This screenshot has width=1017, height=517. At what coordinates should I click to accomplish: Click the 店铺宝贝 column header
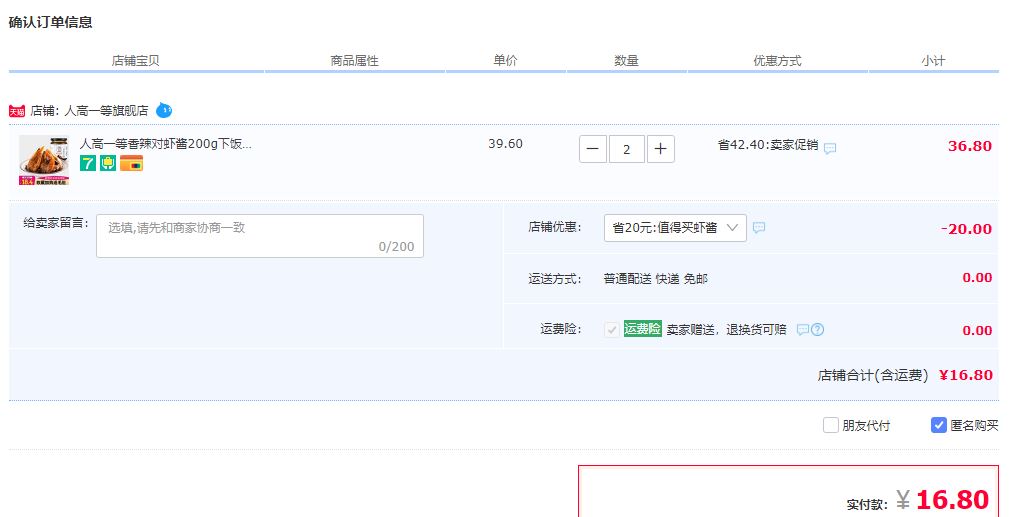tap(136, 61)
